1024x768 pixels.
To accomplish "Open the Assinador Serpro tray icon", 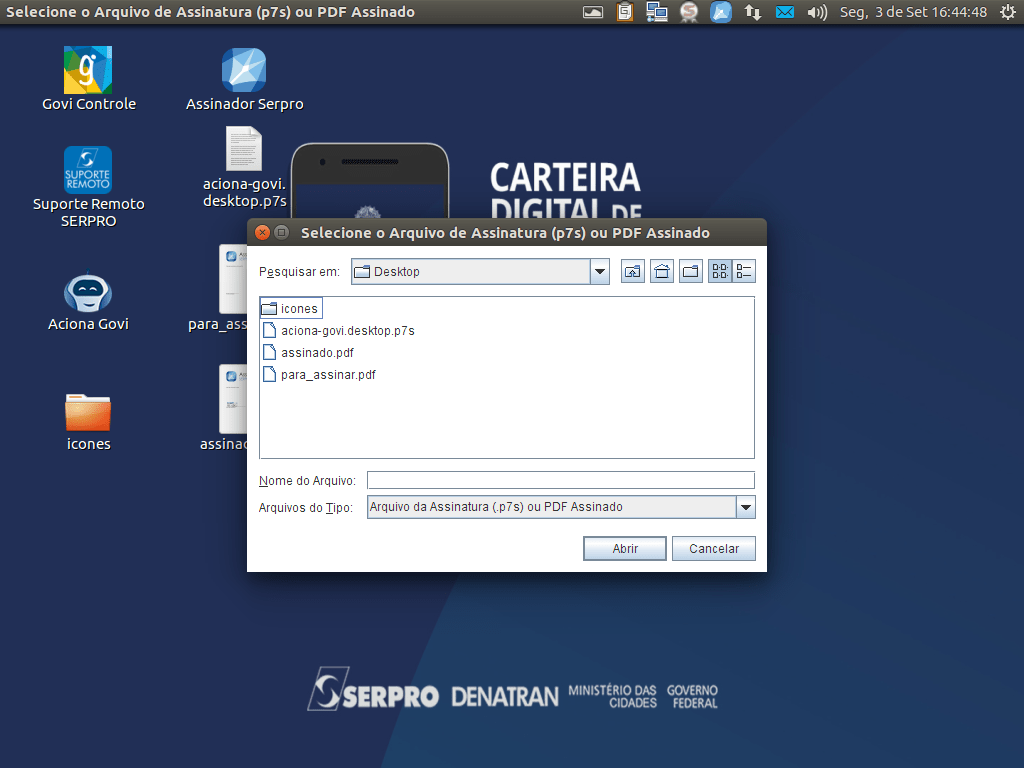I will pyautogui.click(x=720, y=12).
